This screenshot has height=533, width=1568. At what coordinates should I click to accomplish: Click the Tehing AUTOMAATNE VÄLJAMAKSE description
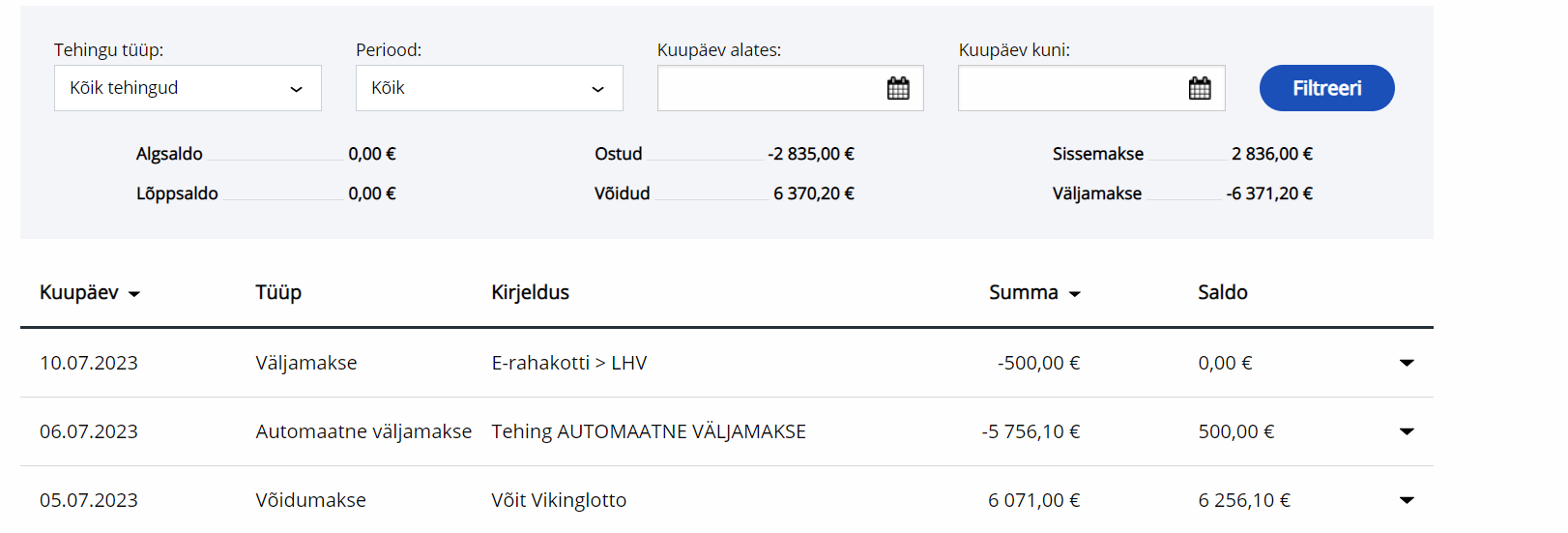tap(648, 432)
